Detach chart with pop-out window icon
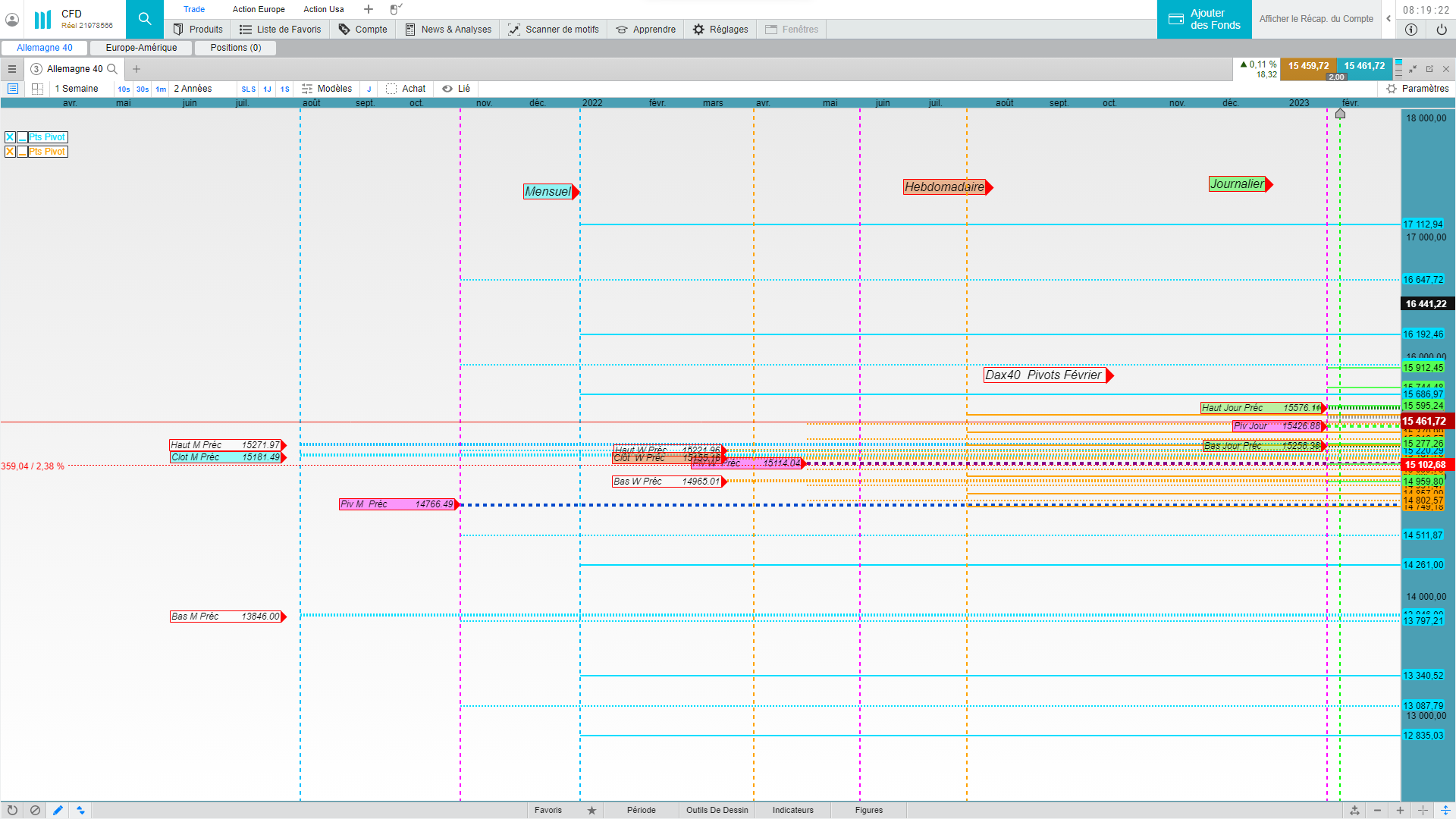 [x=1429, y=69]
